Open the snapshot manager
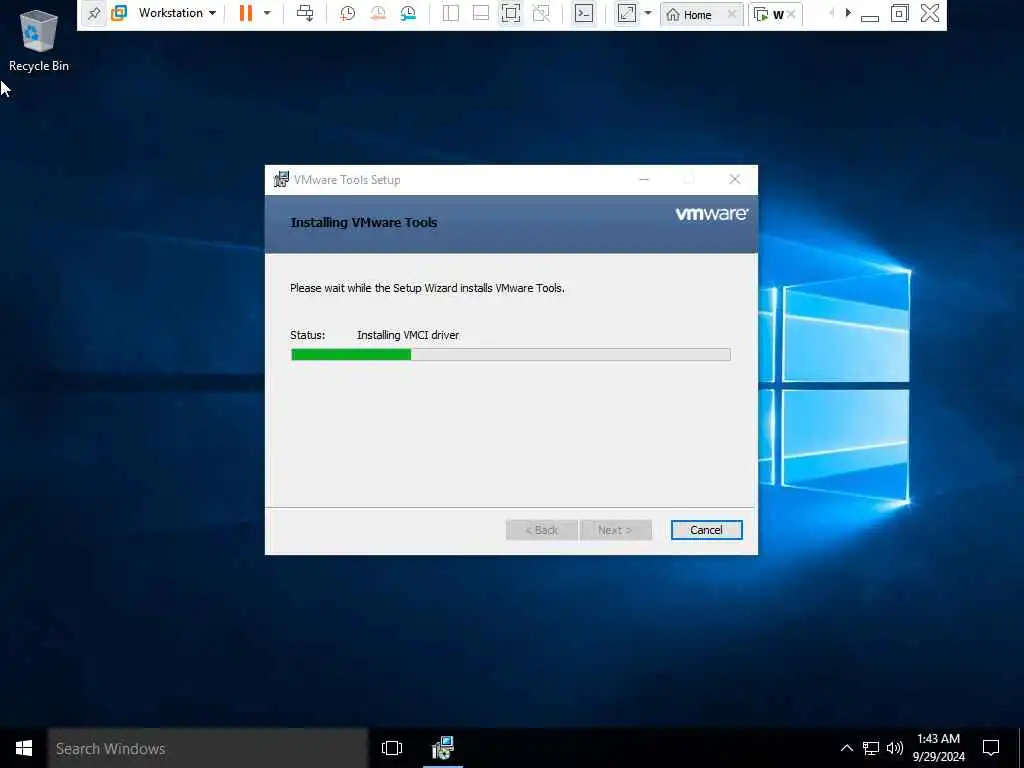This screenshot has width=1024, height=768. pyautogui.click(x=408, y=13)
